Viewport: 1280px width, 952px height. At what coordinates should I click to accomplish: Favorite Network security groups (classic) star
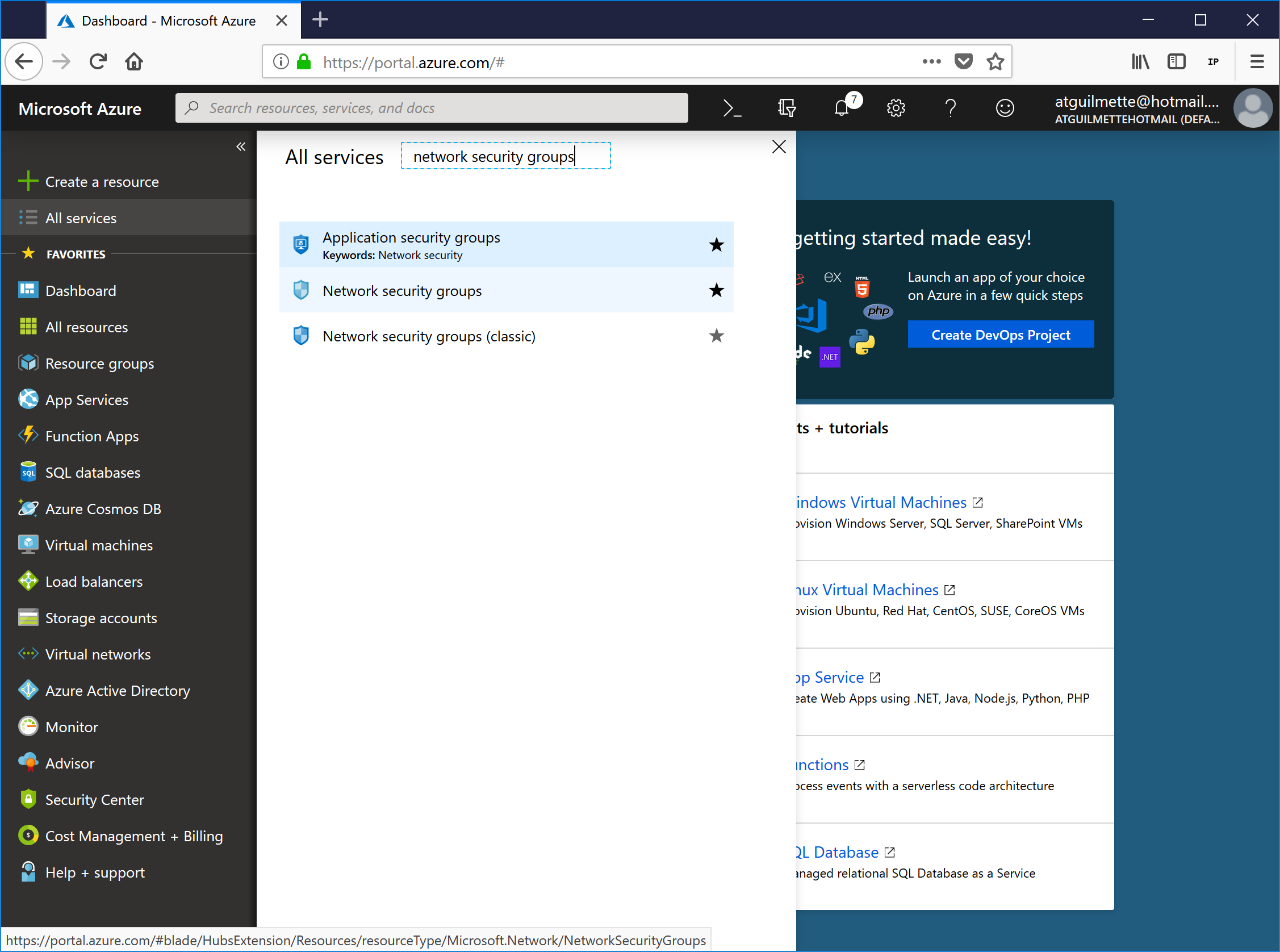click(x=716, y=336)
